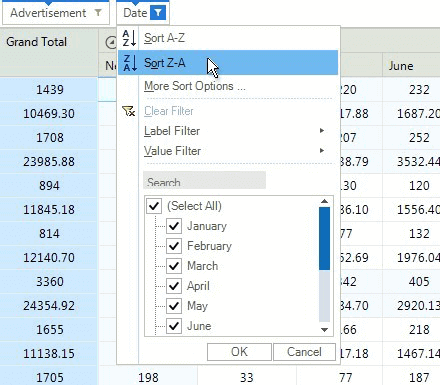440x385 pixels.
Task: Select the Grand Total cell 12140.70
Action: click(49, 257)
